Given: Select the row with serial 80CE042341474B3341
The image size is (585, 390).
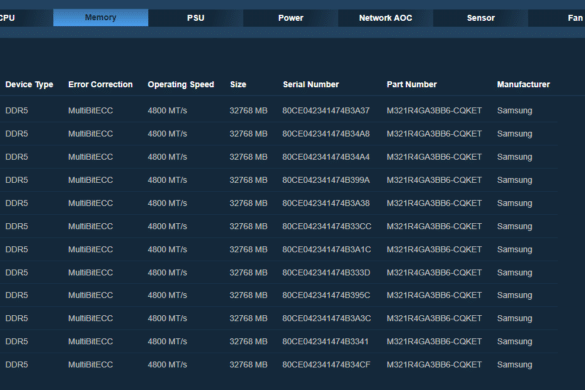Looking at the screenshot, I should [279, 341].
